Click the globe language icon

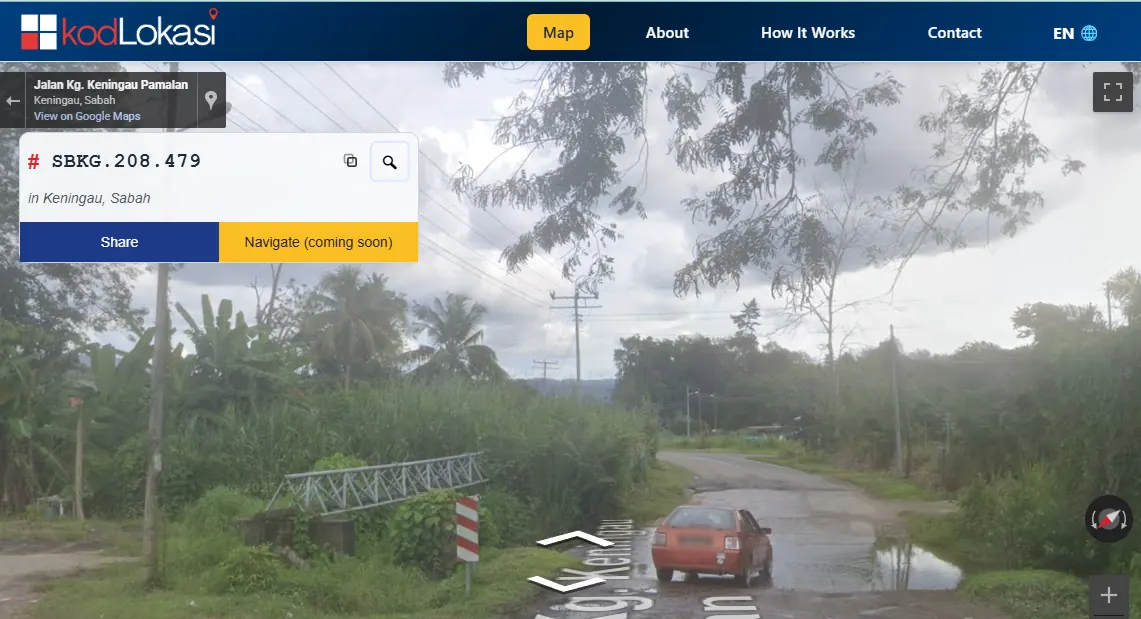click(x=1091, y=32)
